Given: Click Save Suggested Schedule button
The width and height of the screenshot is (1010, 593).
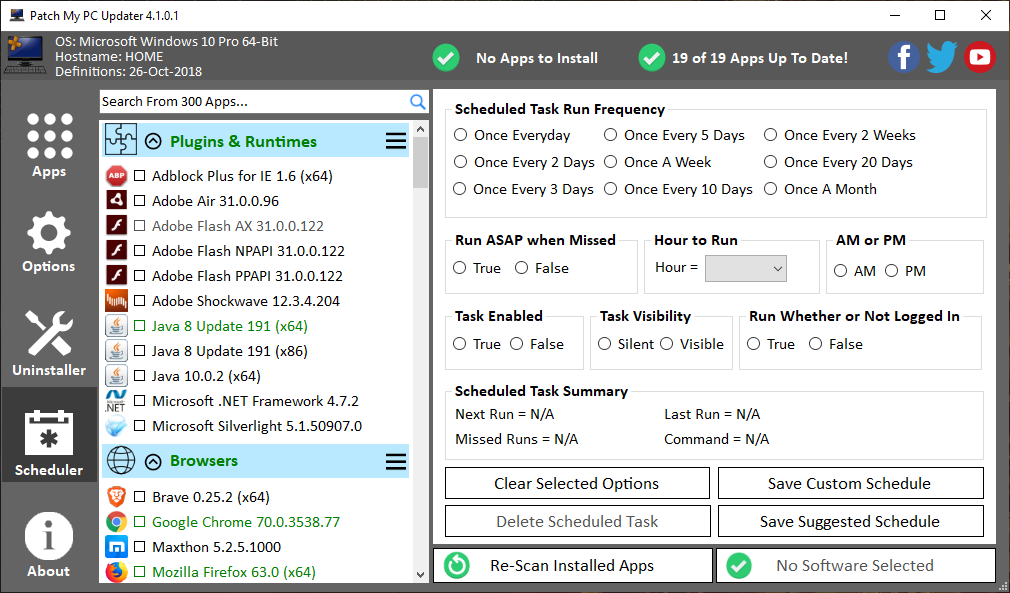Looking at the screenshot, I should [x=850, y=521].
